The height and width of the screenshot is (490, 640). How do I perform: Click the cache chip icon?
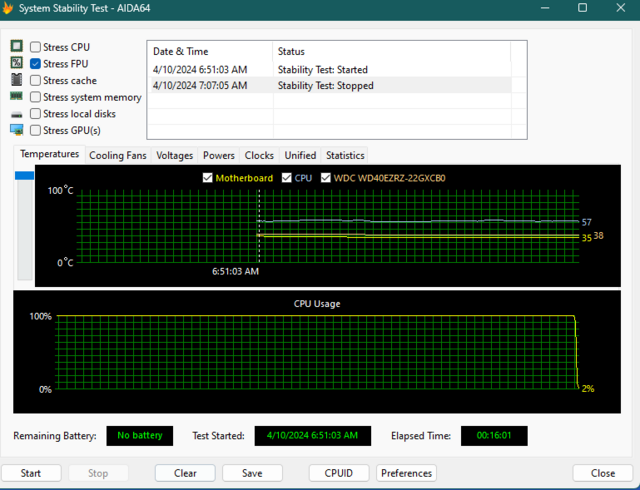[x=16, y=80]
